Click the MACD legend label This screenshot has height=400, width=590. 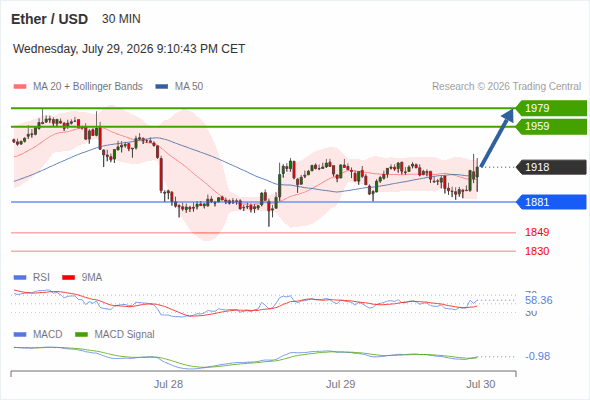coord(48,335)
